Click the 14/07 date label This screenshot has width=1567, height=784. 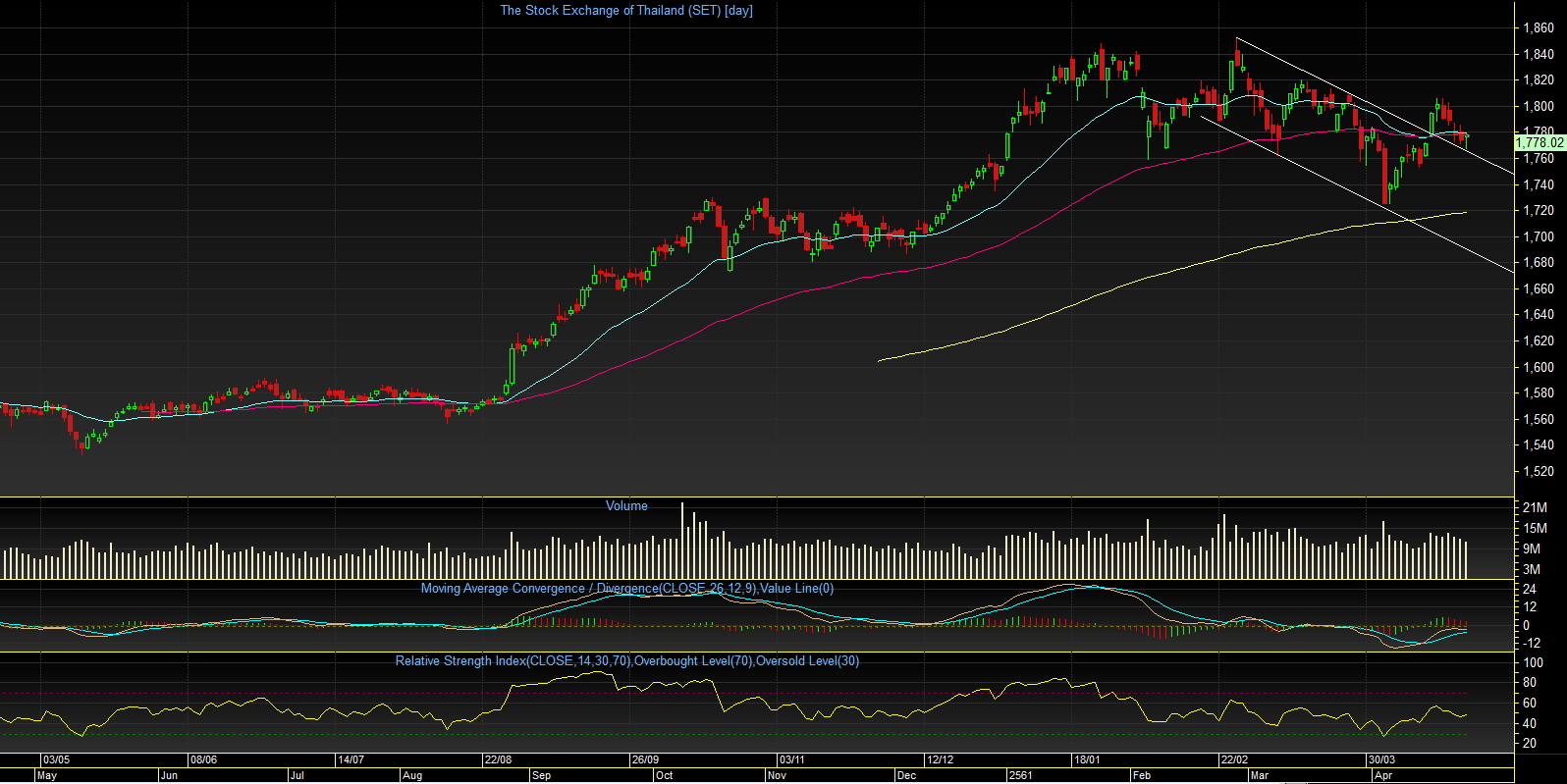click(x=351, y=760)
